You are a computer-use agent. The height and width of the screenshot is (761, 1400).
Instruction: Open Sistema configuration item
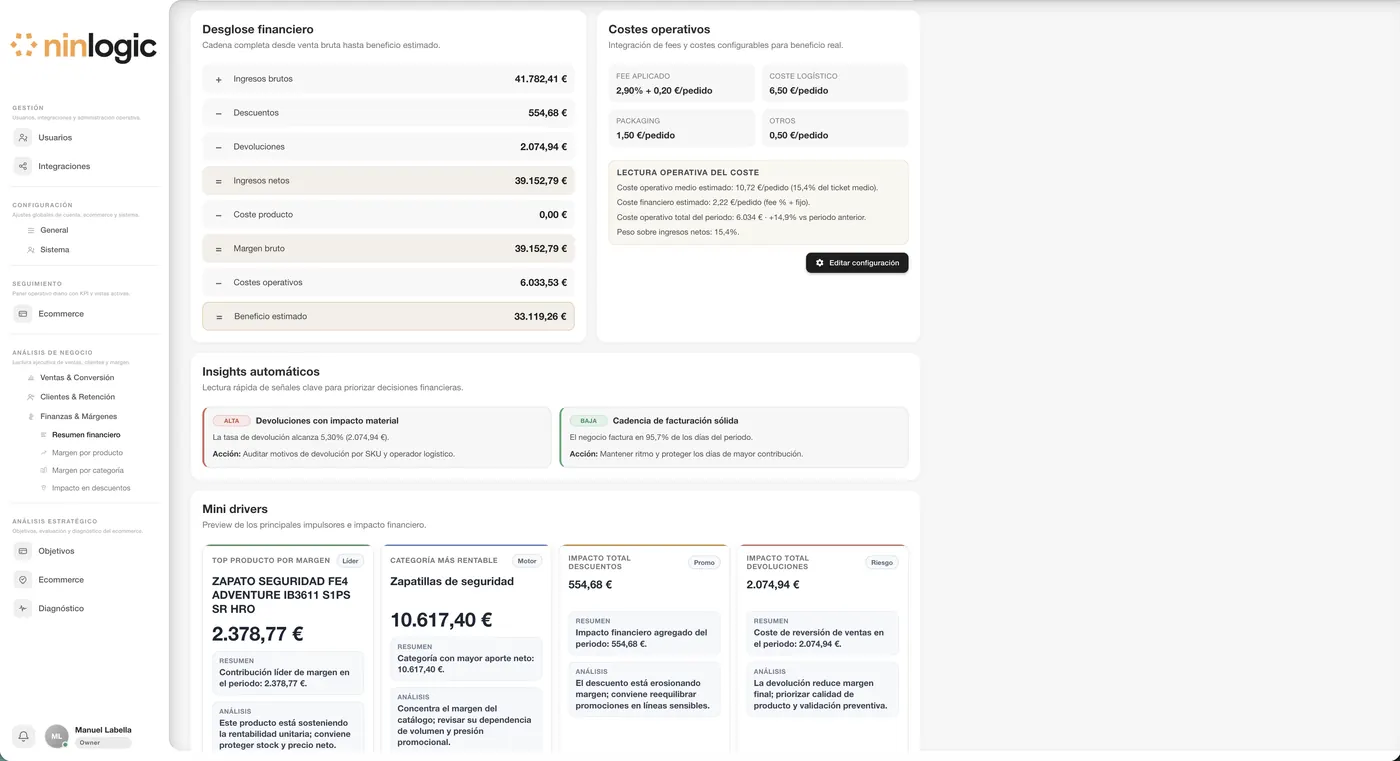(55, 250)
